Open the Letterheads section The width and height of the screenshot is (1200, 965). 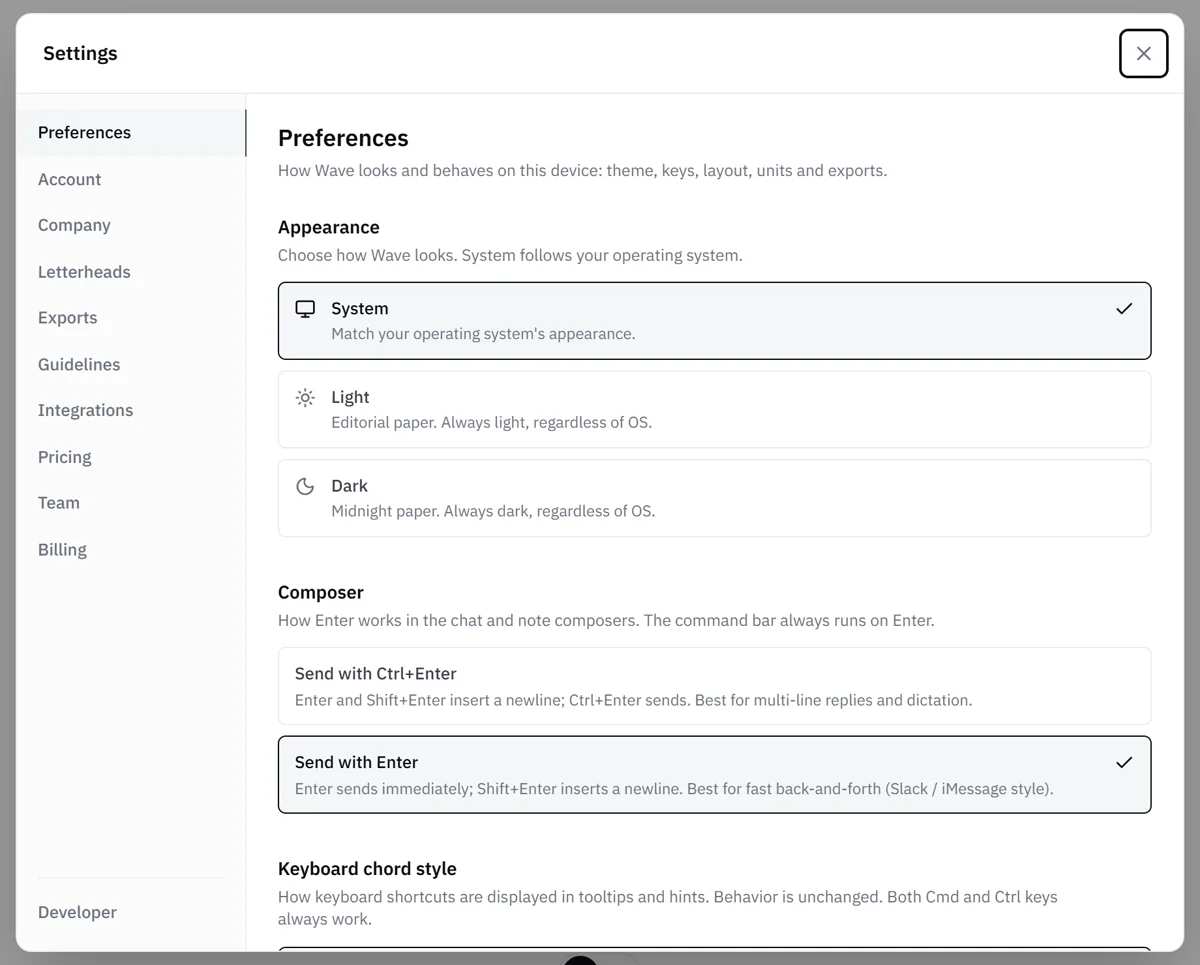pyautogui.click(x=131, y=272)
